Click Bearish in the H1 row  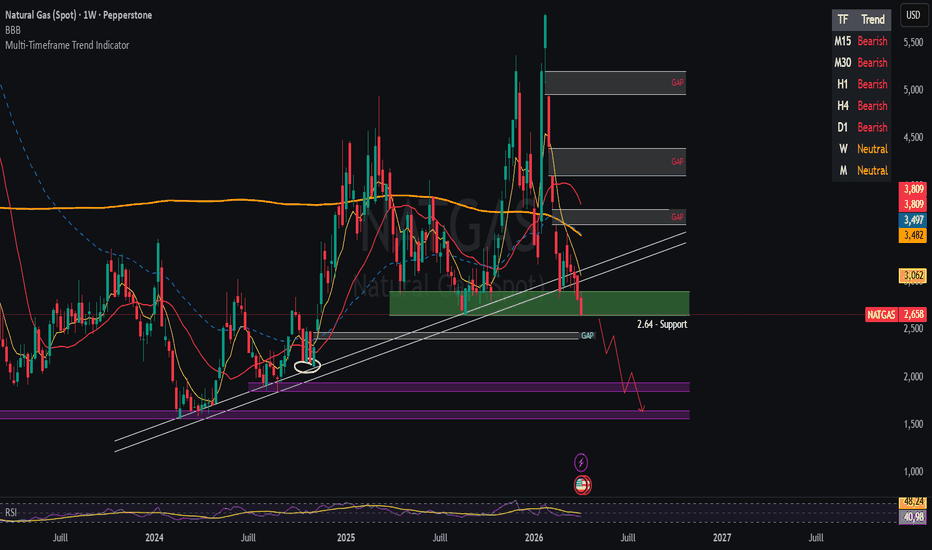(x=872, y=84)
